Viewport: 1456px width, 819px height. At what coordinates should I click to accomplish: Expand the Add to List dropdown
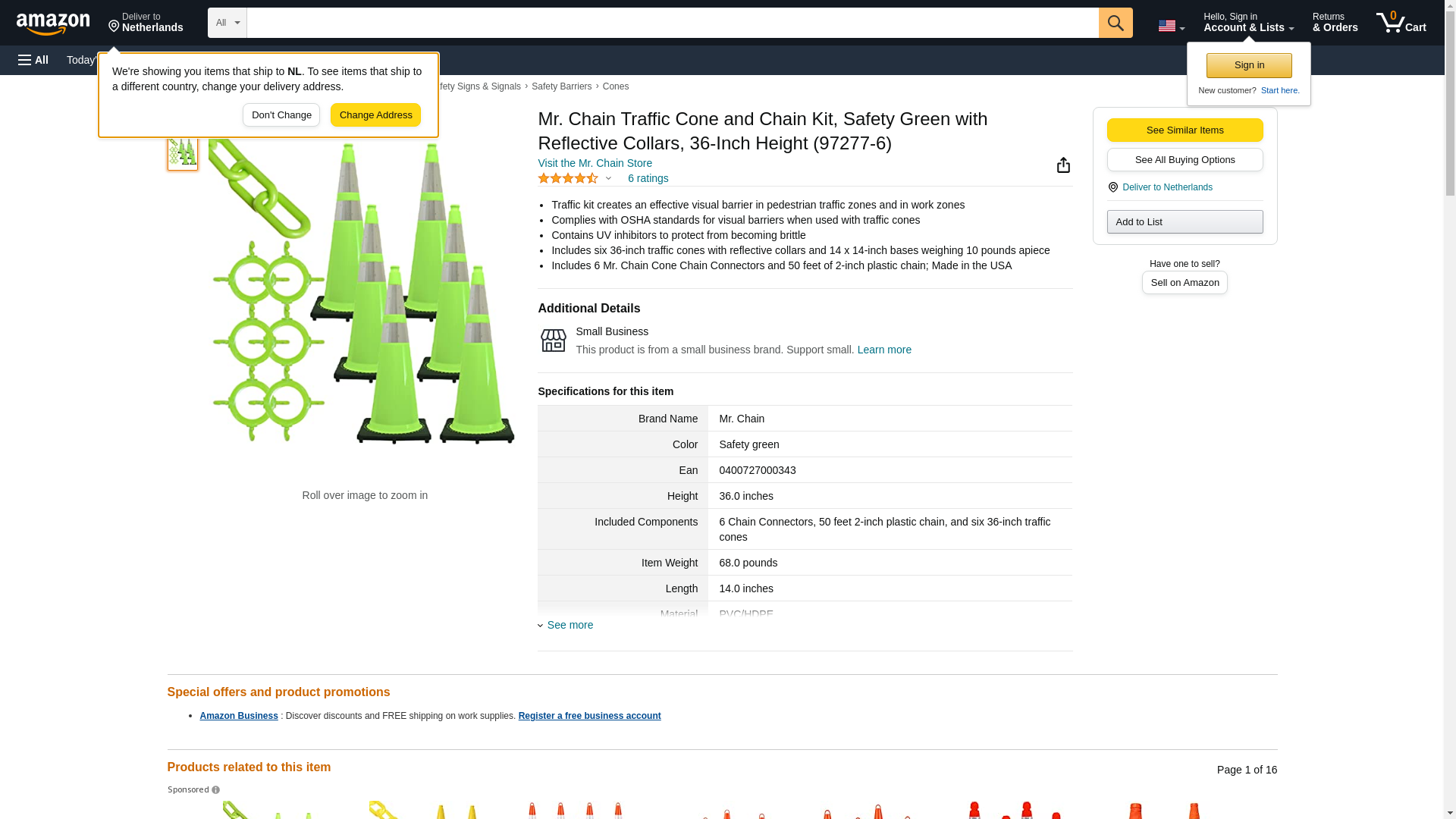(x=1184, y=222)
